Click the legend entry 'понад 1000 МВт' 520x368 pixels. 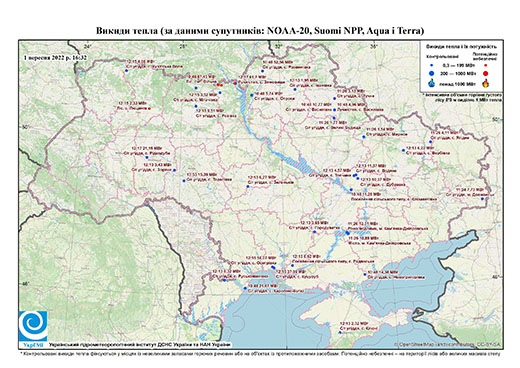coord(459,83)
